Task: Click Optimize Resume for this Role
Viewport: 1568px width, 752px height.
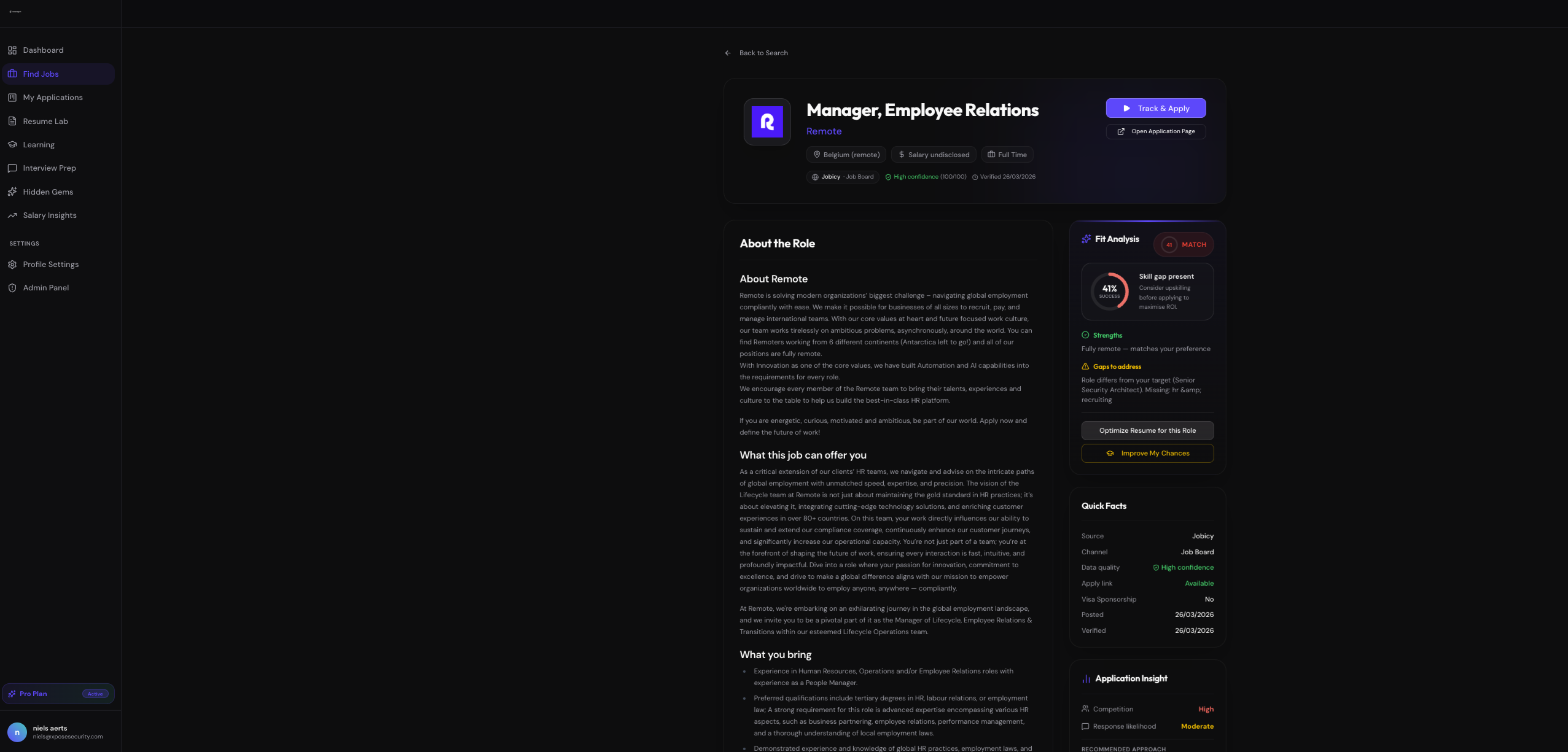Action: click(x=1147, y=430)
